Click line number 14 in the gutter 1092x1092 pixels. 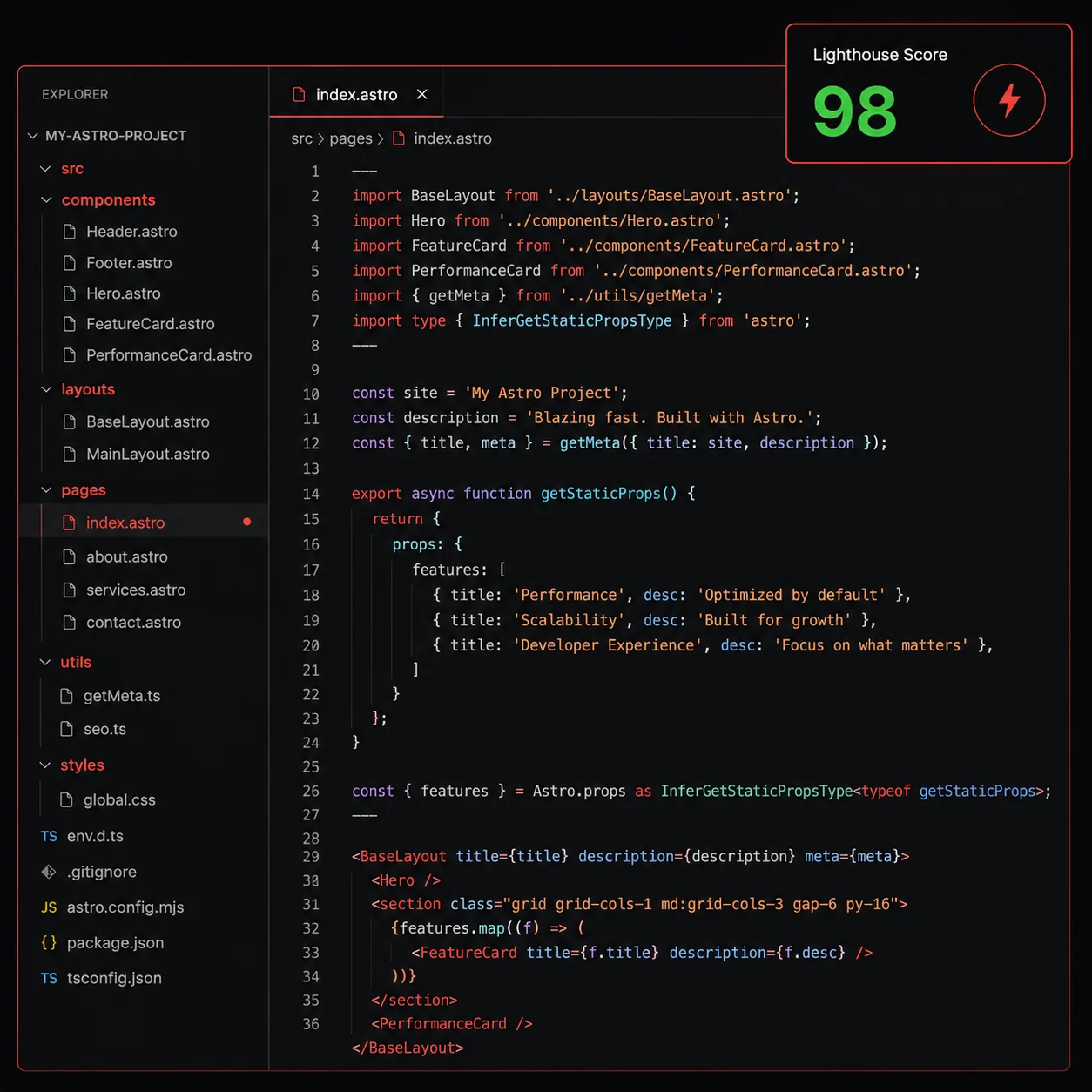(x=311, y=494)
